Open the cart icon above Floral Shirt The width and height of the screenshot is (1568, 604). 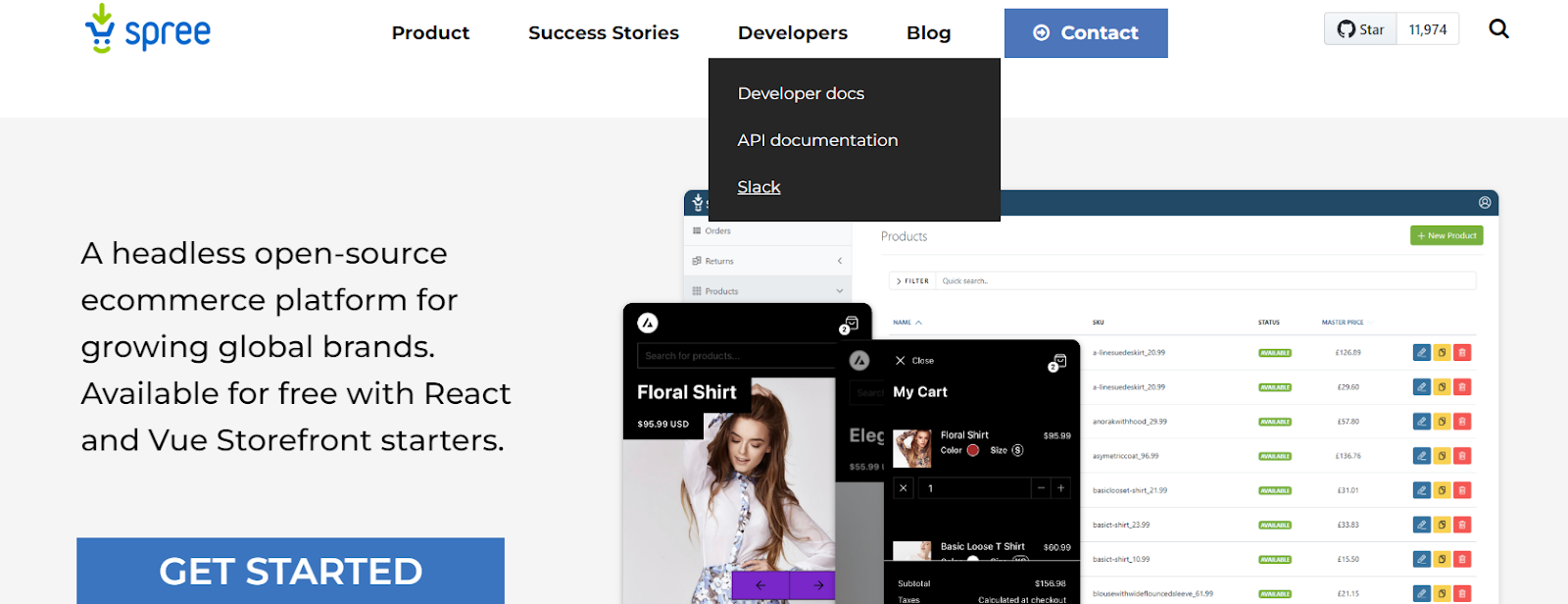[x=849, y=325]
